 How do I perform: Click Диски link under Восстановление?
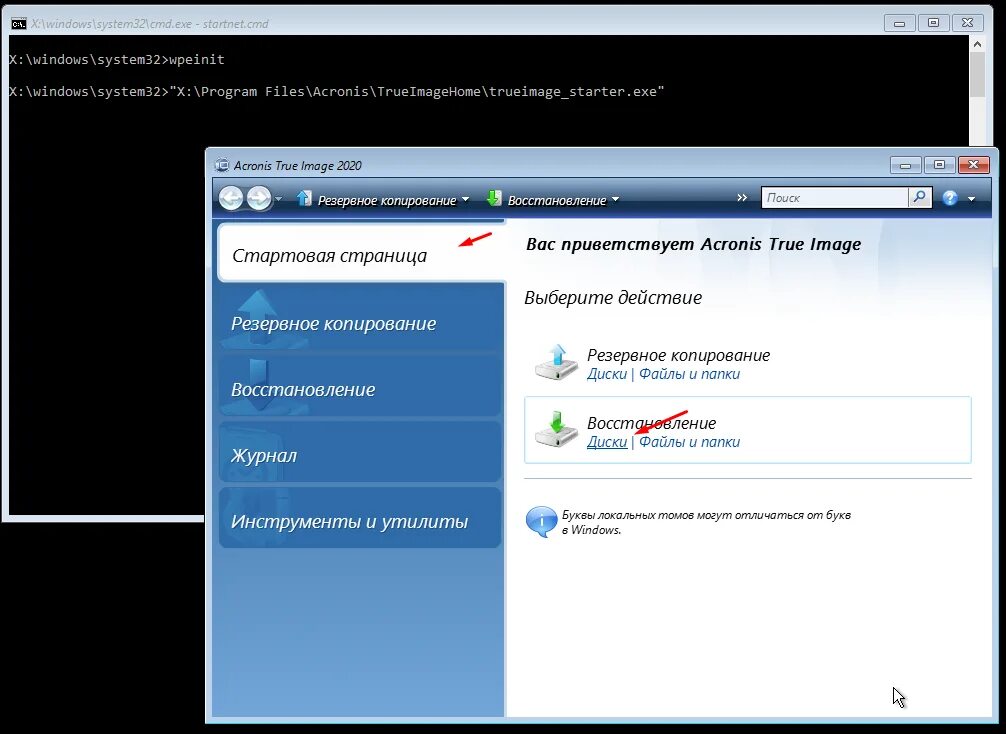point(607,442)
